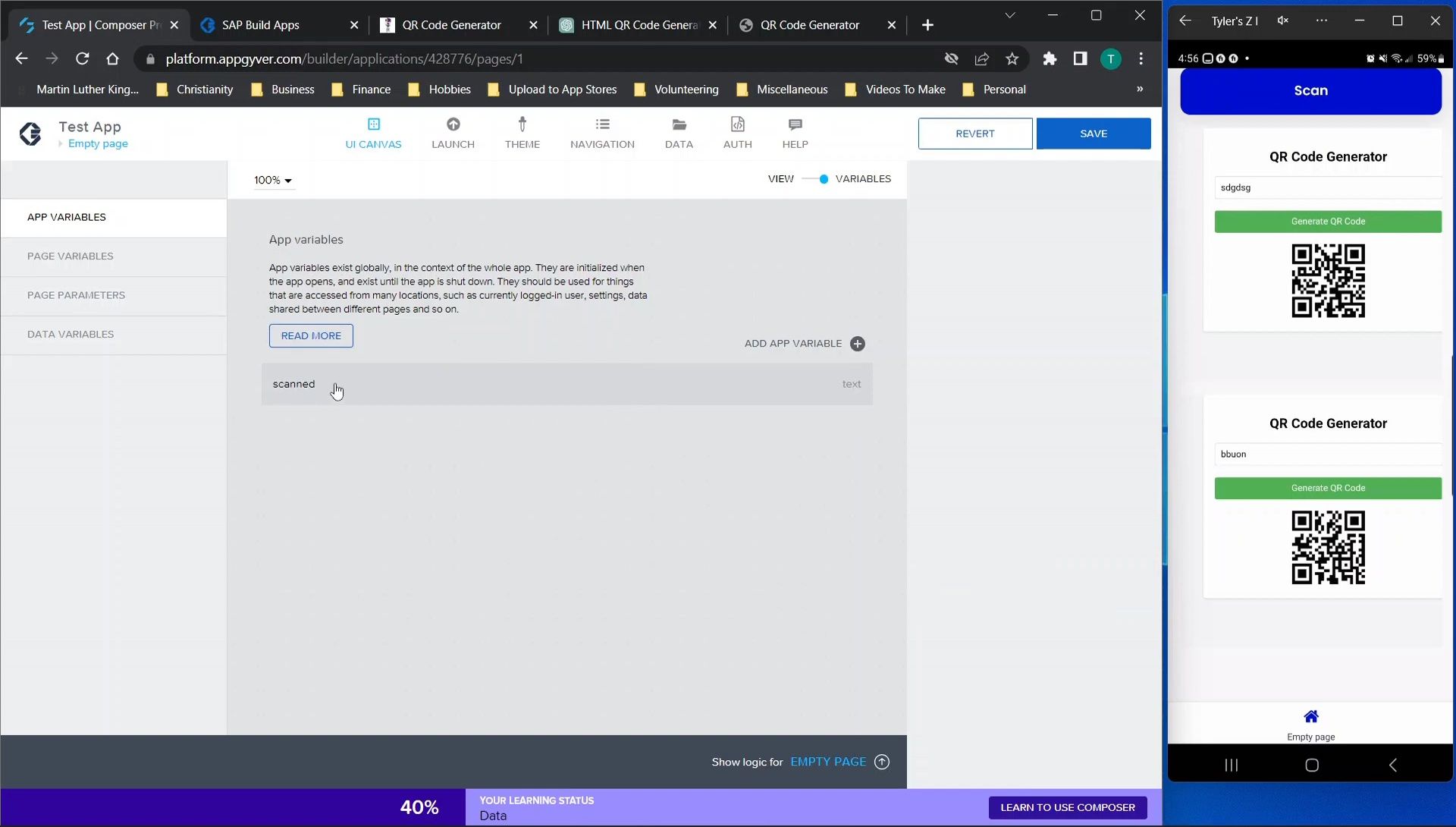
Task: Tap Android back button on phone
Action: coord(1393,765)
